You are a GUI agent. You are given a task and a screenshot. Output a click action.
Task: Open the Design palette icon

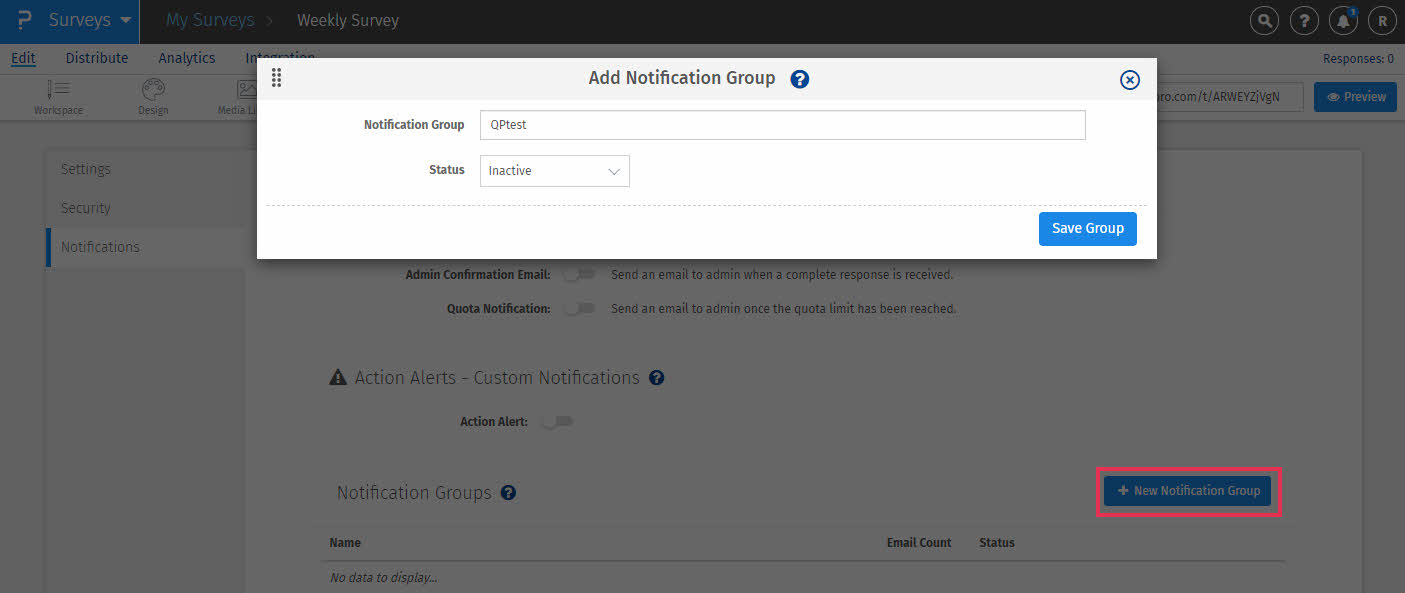coord(153,96)
